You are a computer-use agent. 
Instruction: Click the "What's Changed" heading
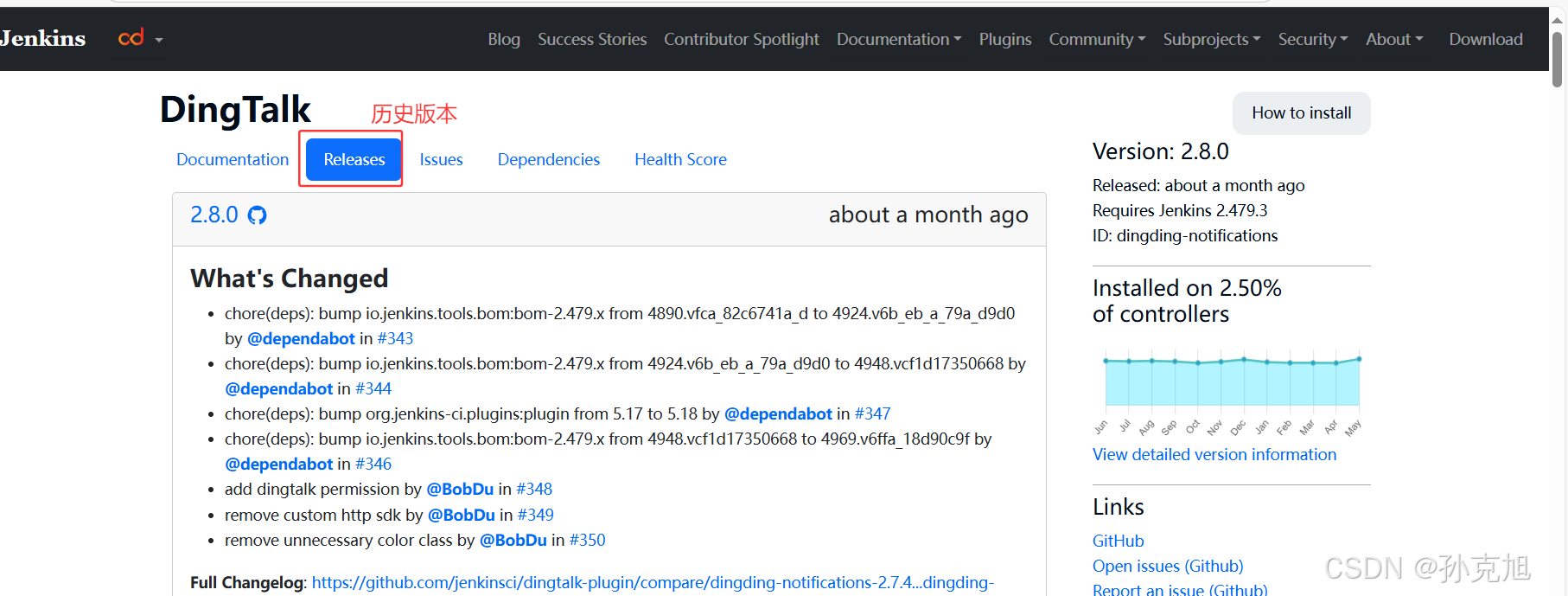[x=290, y=278]
